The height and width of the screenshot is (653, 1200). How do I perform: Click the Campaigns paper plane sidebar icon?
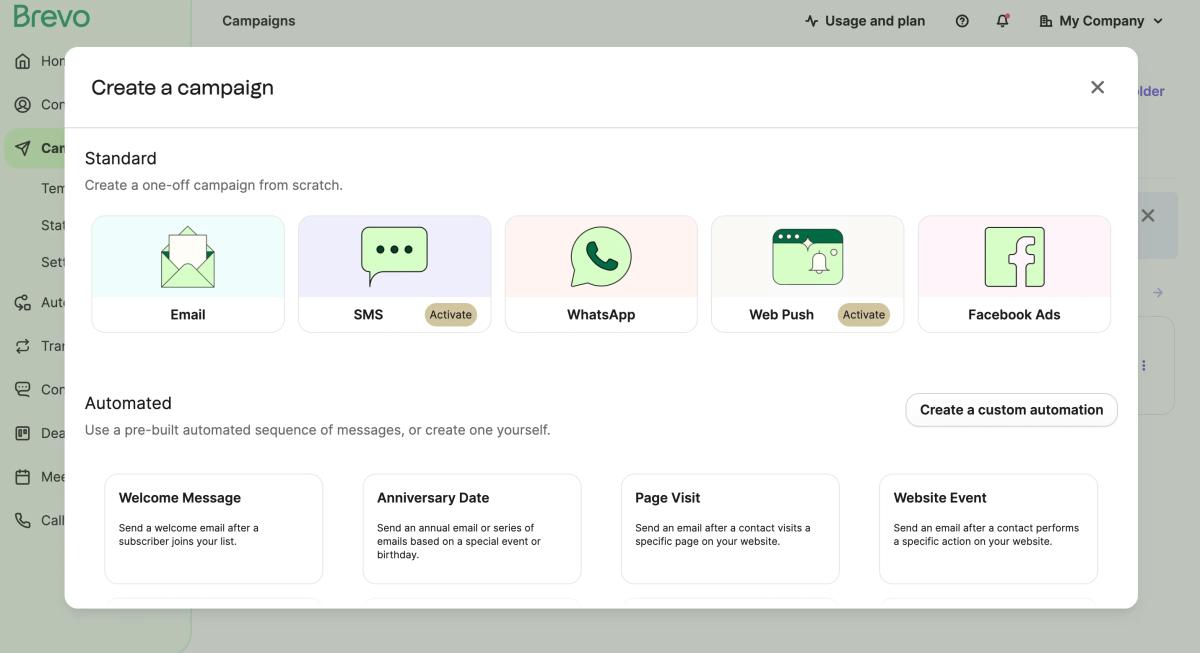[22, 148]
